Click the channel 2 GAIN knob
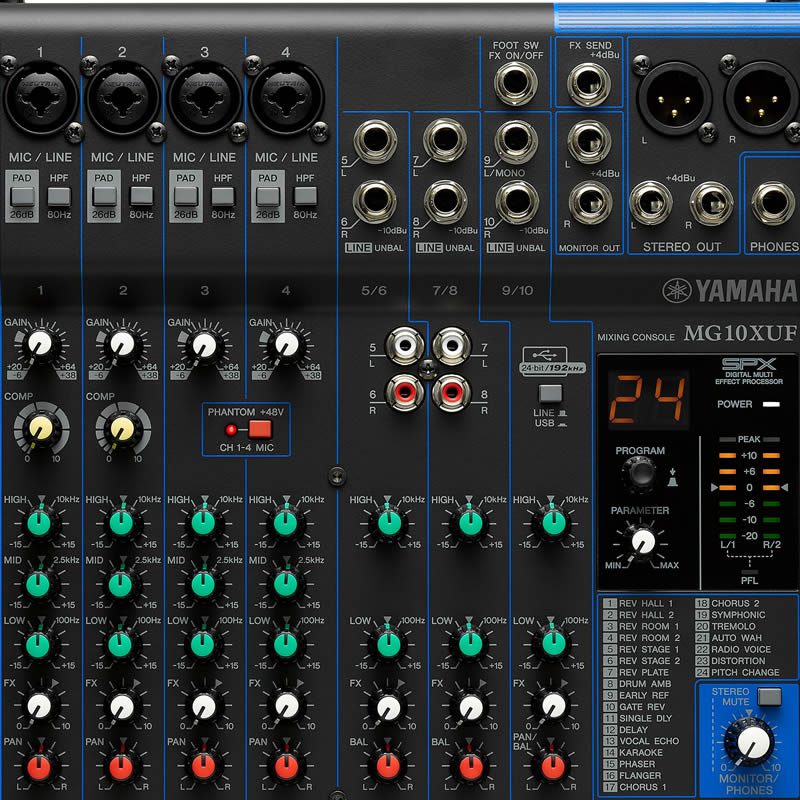Viewport: 800px width, 800px height. tap(122, 344)
